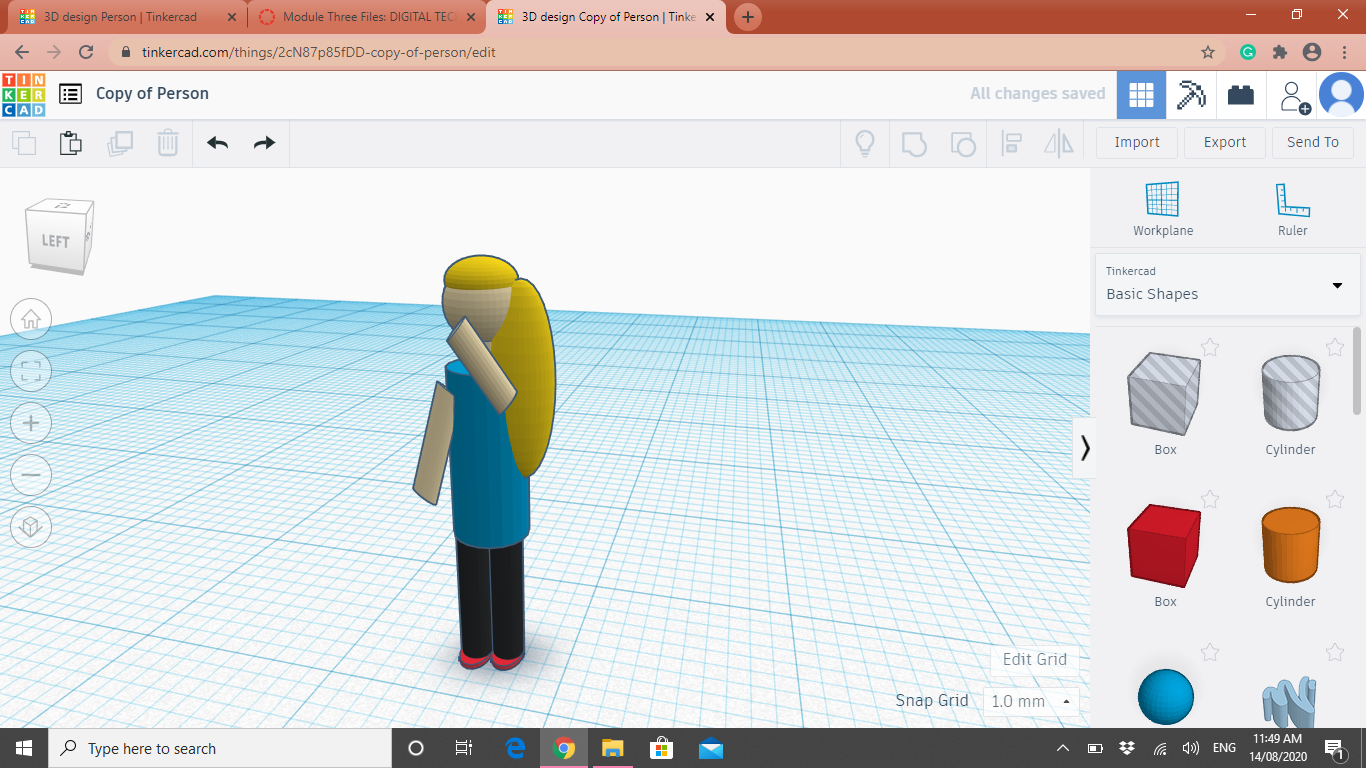Switch to Module Three Files tab
The height and width of the screenshot is (768, 1366).
point(366,17)
